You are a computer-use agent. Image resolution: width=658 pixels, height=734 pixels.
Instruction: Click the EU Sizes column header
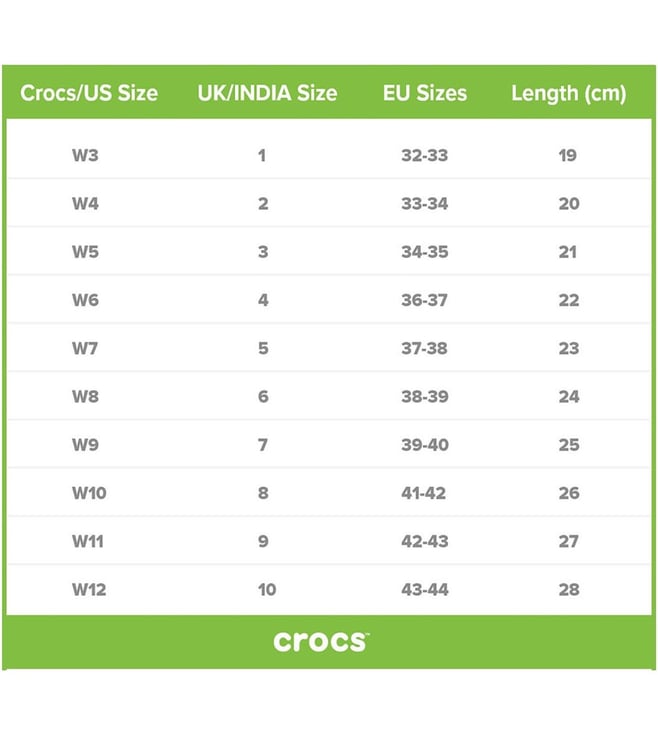point(425,93)
